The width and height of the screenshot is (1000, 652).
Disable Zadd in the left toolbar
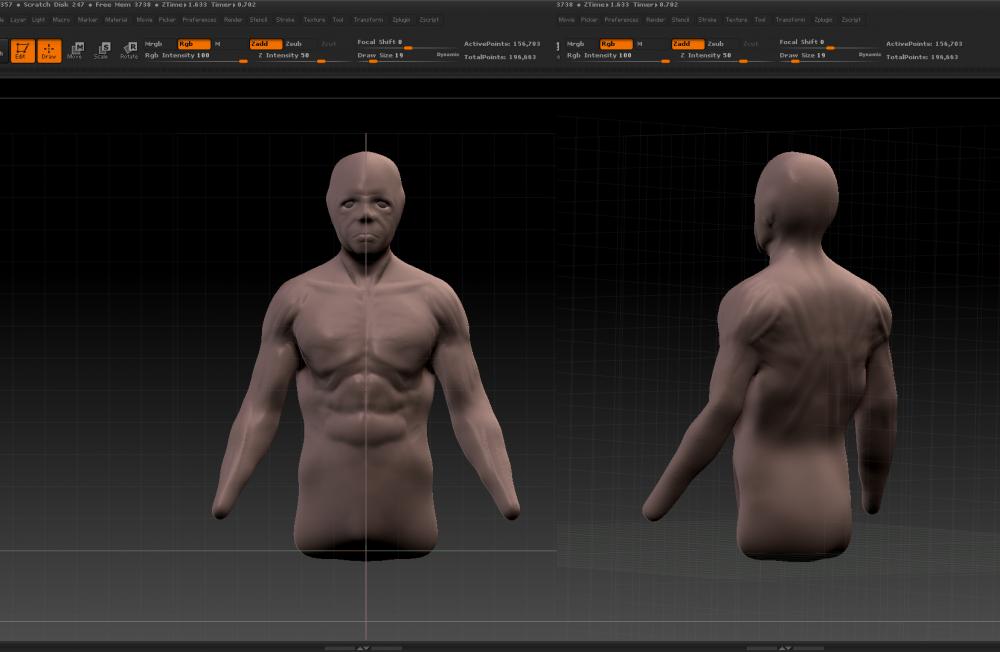click(x=265, y=44)
